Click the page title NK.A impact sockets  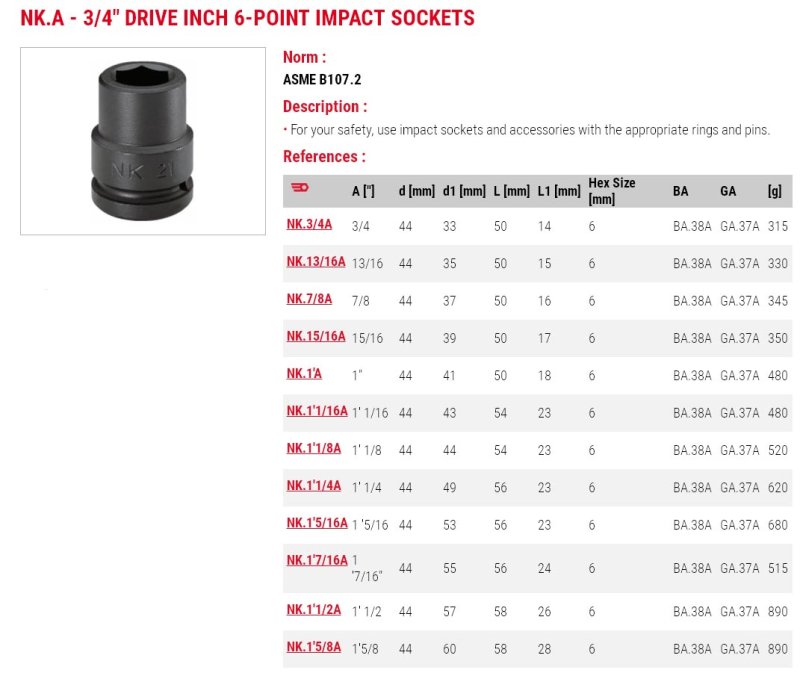[247, 18]
